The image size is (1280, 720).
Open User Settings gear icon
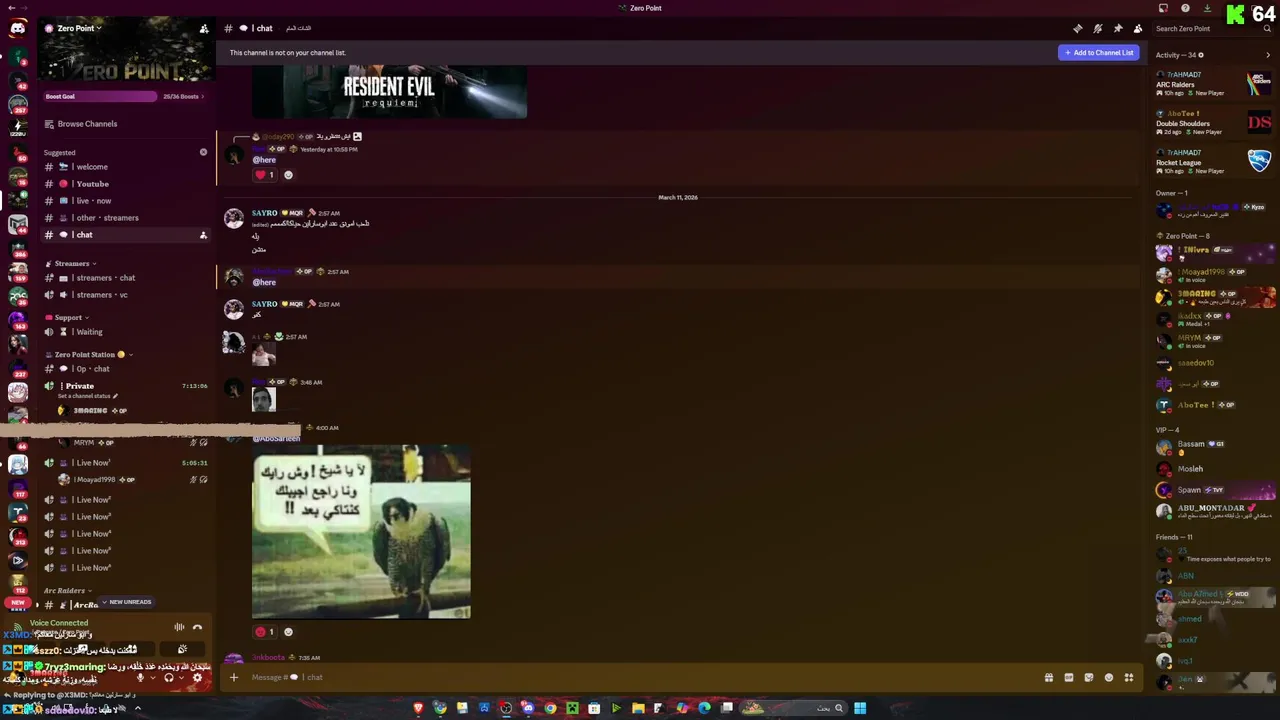tap(197, 678)
